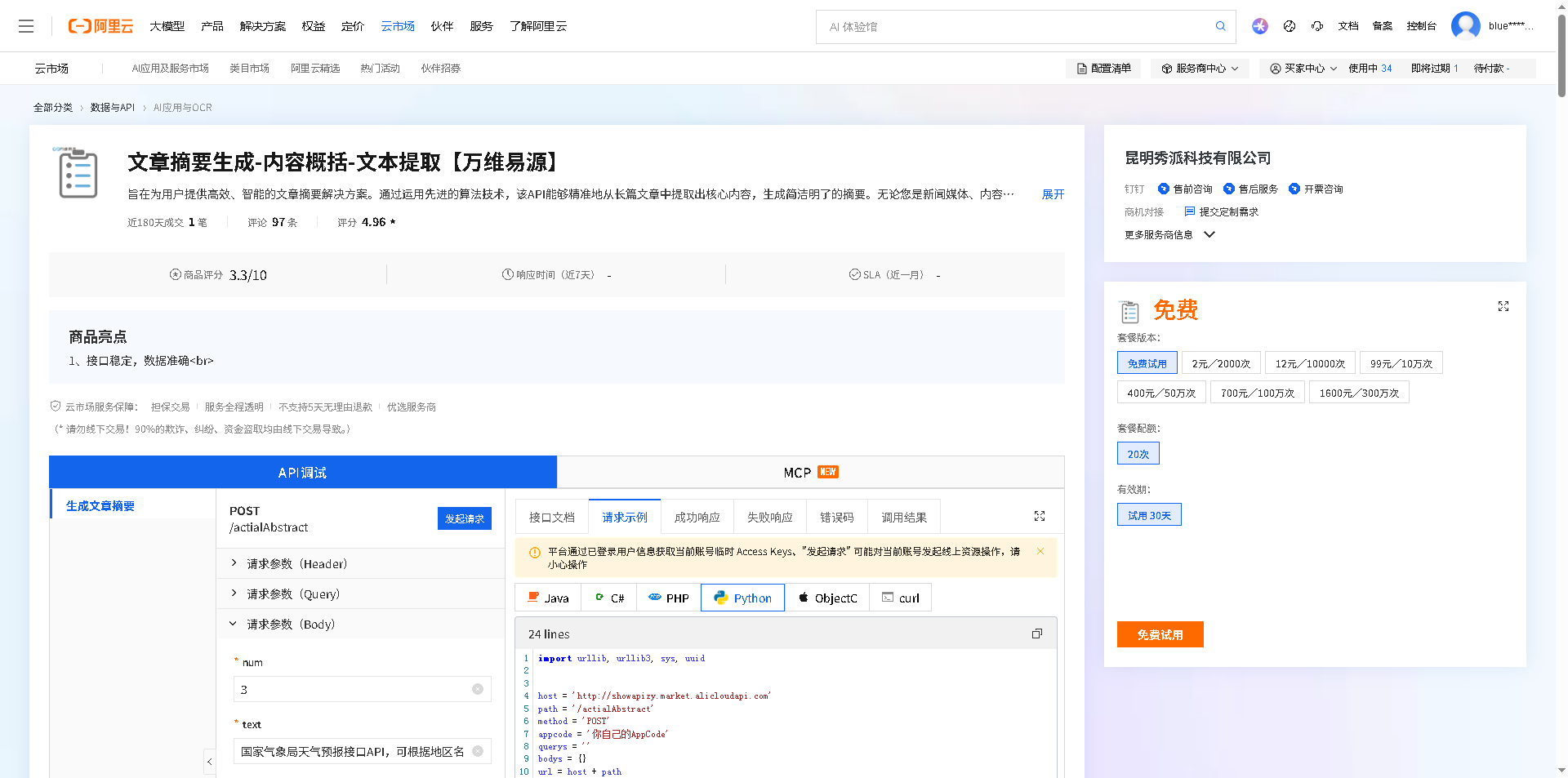Expand the product description with 展开

[x=1053, y=194]
